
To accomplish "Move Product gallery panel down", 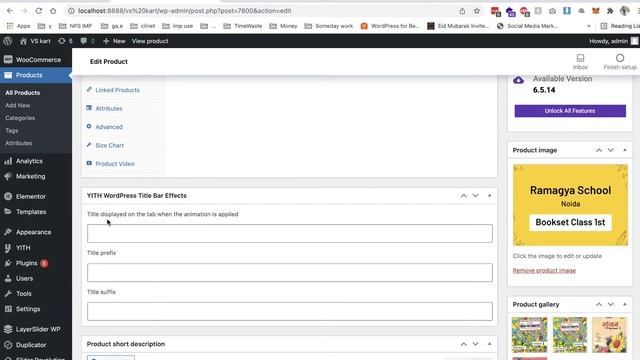I will coord(611,304).
